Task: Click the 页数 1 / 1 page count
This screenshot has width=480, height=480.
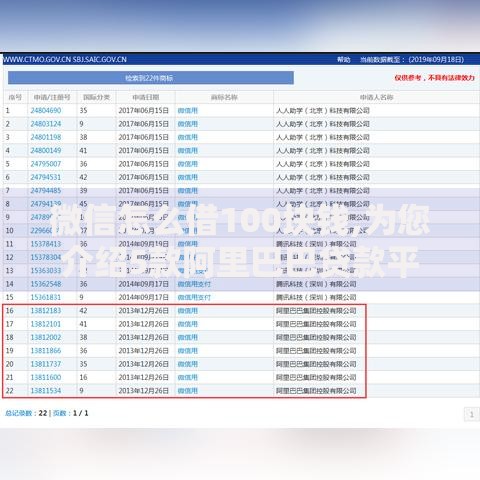Action: pyautogui.click(x=70, y=413)
